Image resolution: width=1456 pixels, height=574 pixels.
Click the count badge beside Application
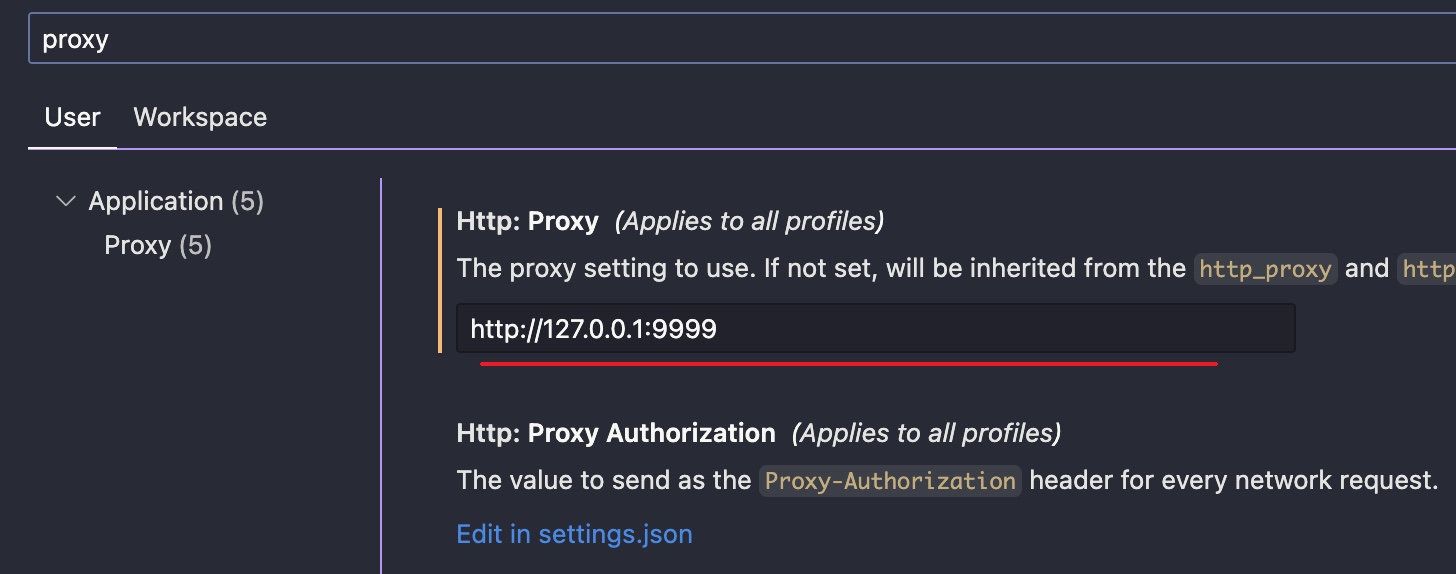tap(247, 201)
